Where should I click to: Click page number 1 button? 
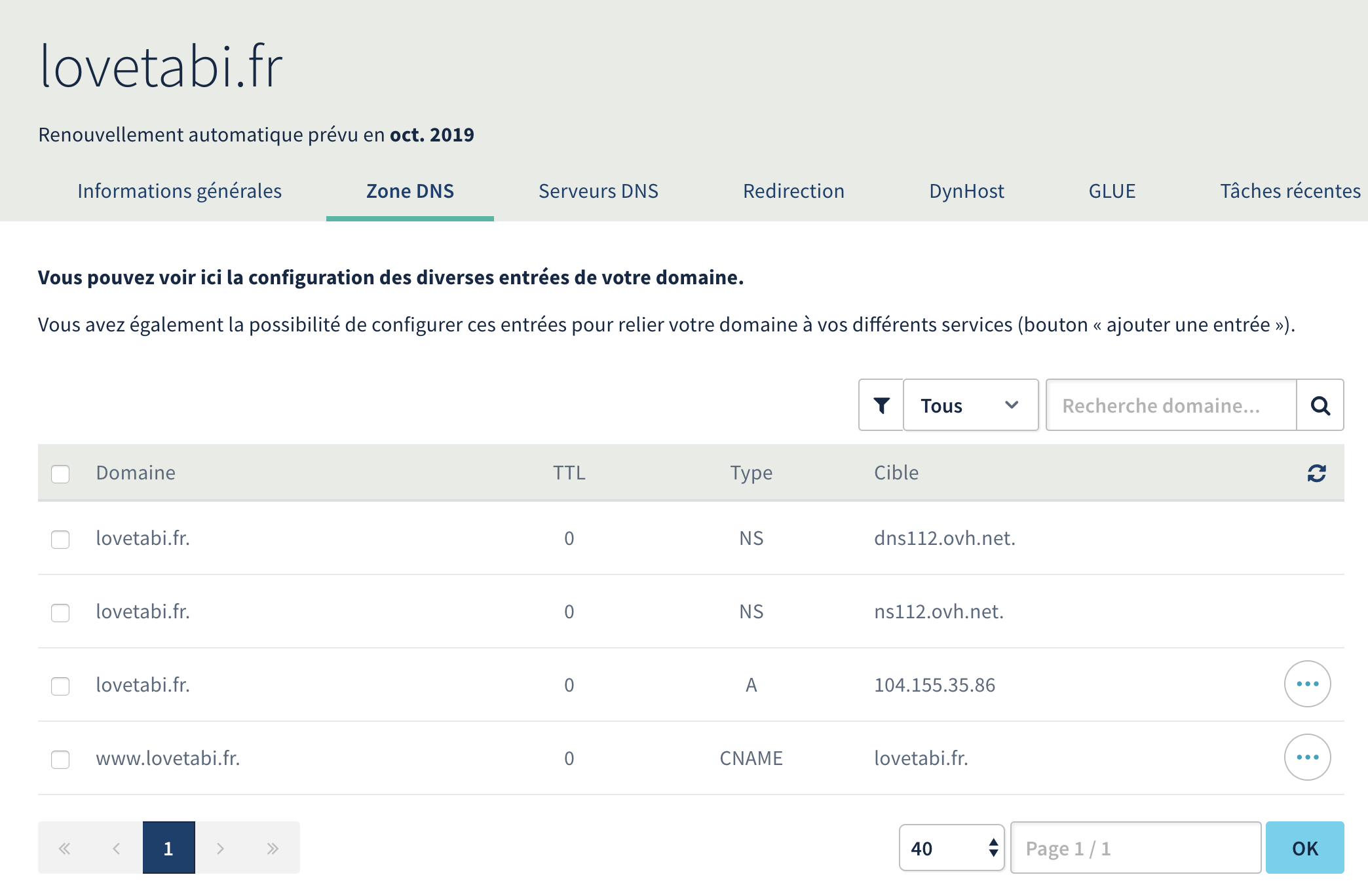click(x=169, y=848)
